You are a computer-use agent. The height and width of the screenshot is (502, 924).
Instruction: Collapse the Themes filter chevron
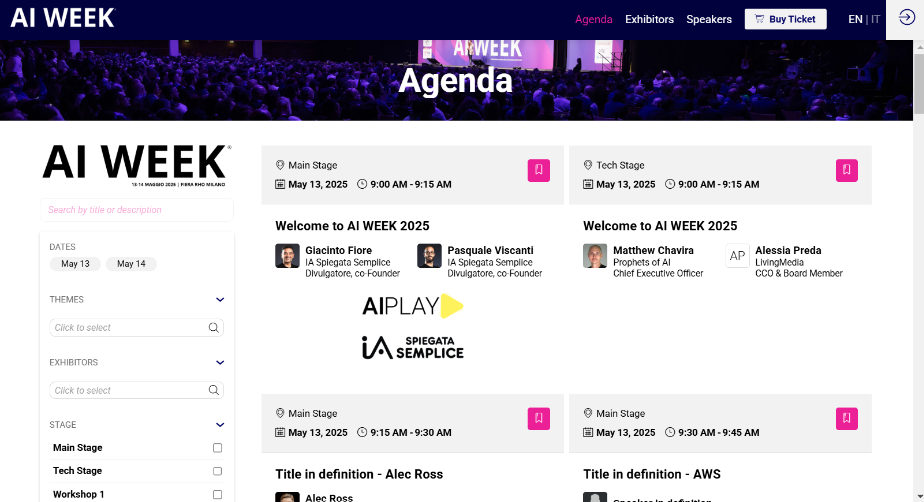click(x=220, y=300)
